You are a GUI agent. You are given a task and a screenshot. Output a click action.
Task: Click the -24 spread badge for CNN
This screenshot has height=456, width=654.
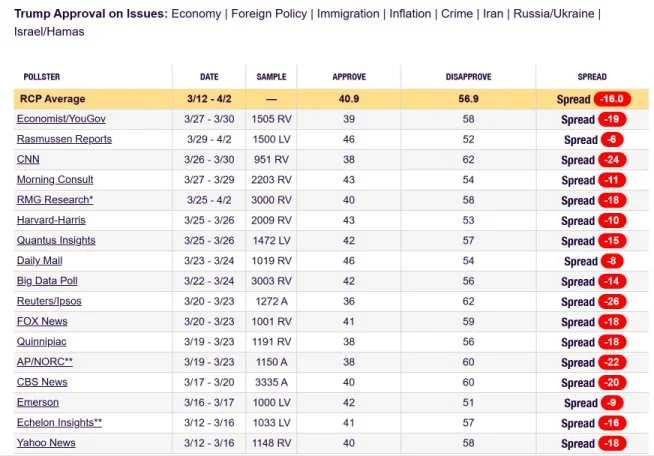(x=612, y=160)
